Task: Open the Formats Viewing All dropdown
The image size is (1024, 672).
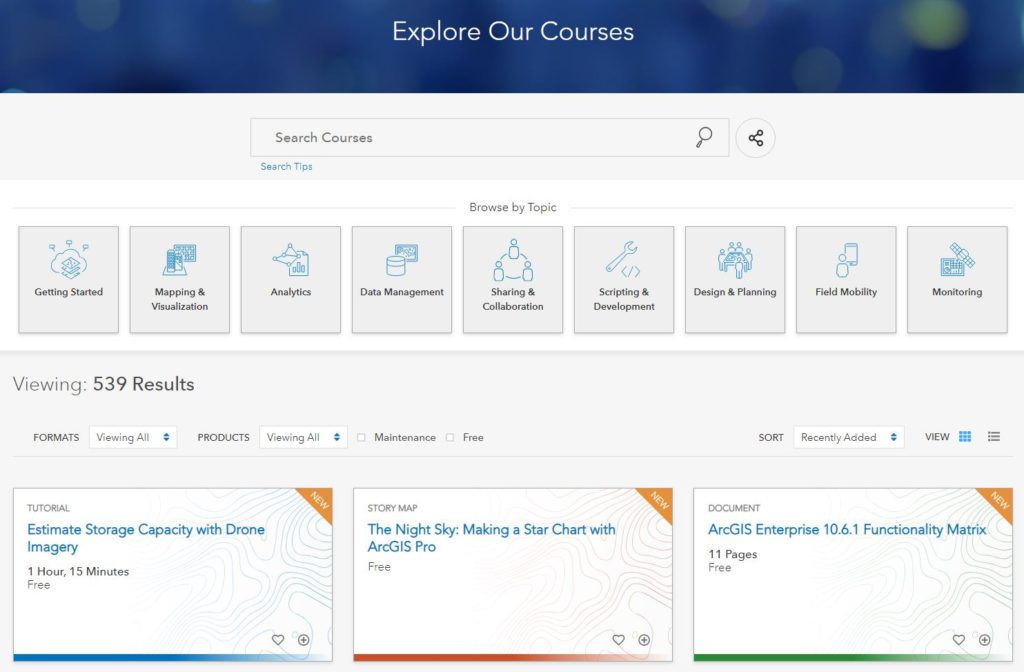Action: coord(133,437)
